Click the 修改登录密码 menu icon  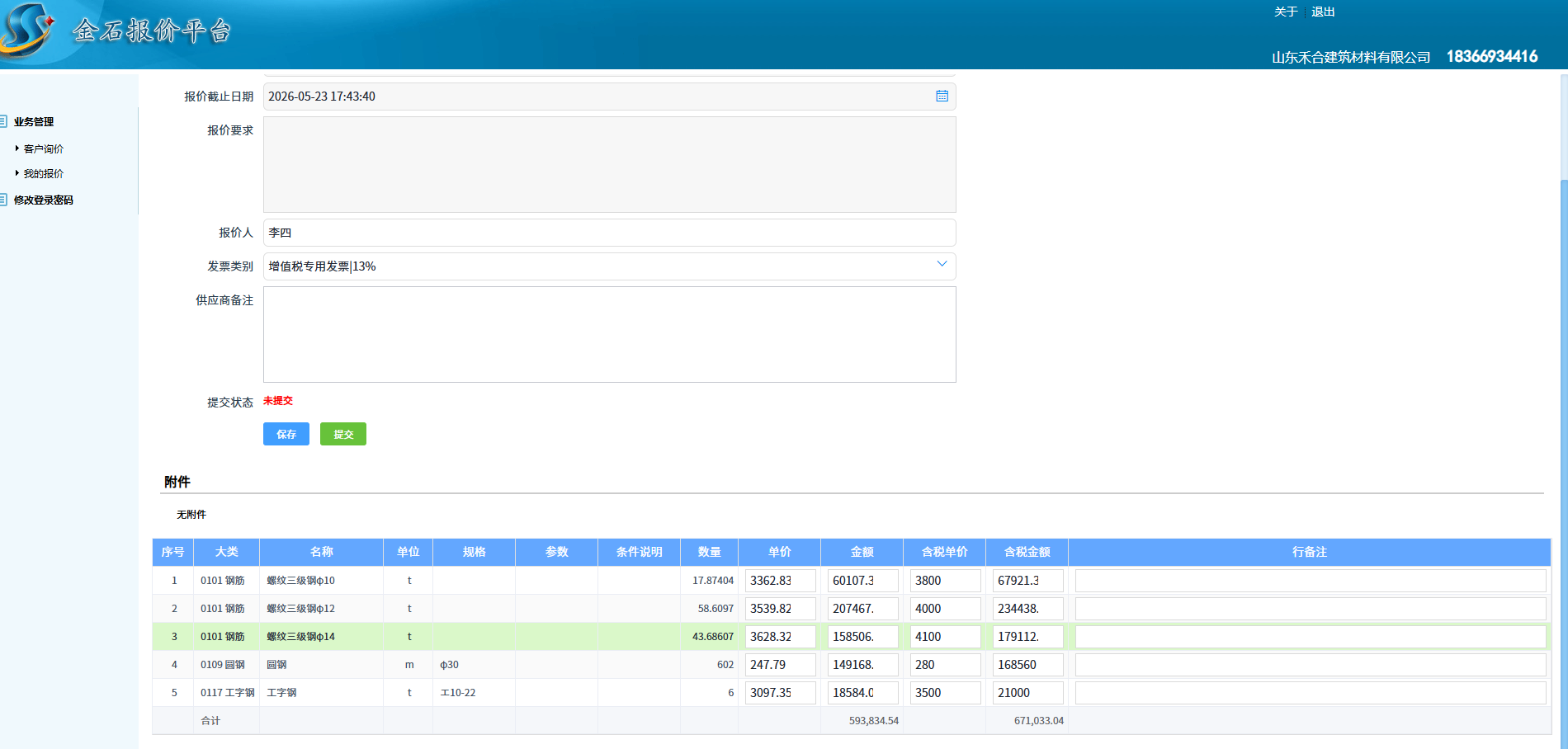point(3,200)
